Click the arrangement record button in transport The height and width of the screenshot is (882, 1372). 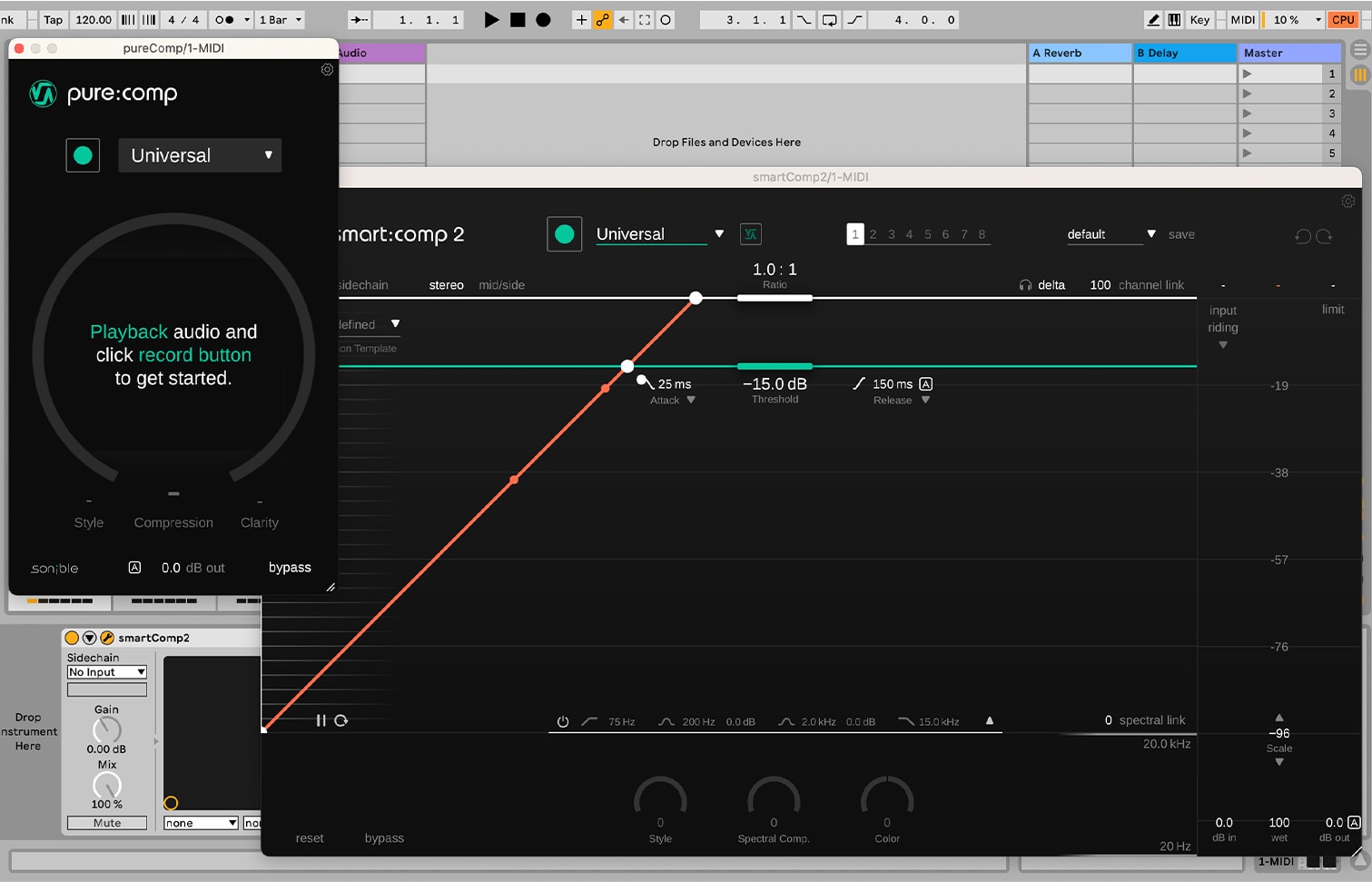(543, 20)
